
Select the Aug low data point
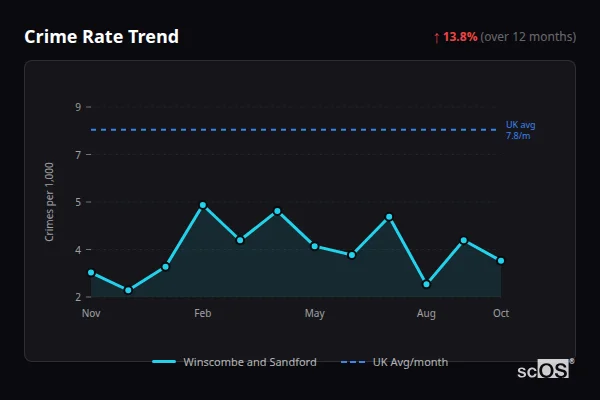(x=426, y=284)
